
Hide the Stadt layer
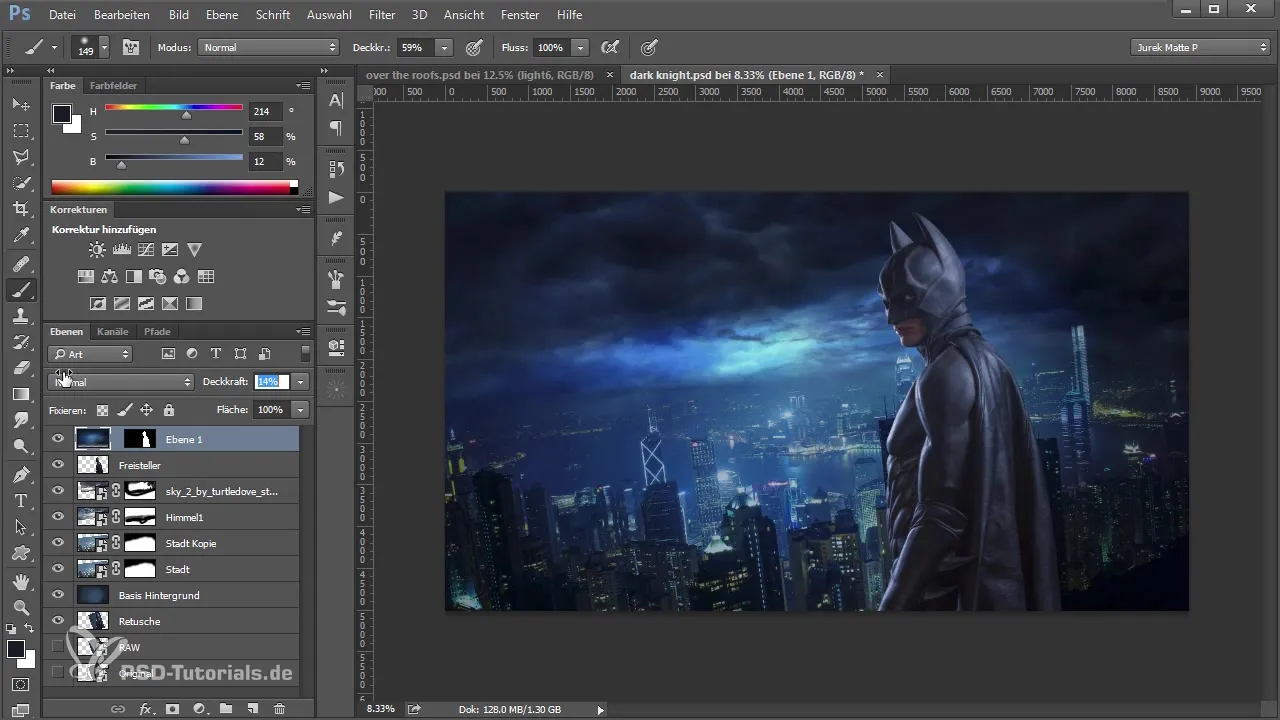(x=58, y=569)
